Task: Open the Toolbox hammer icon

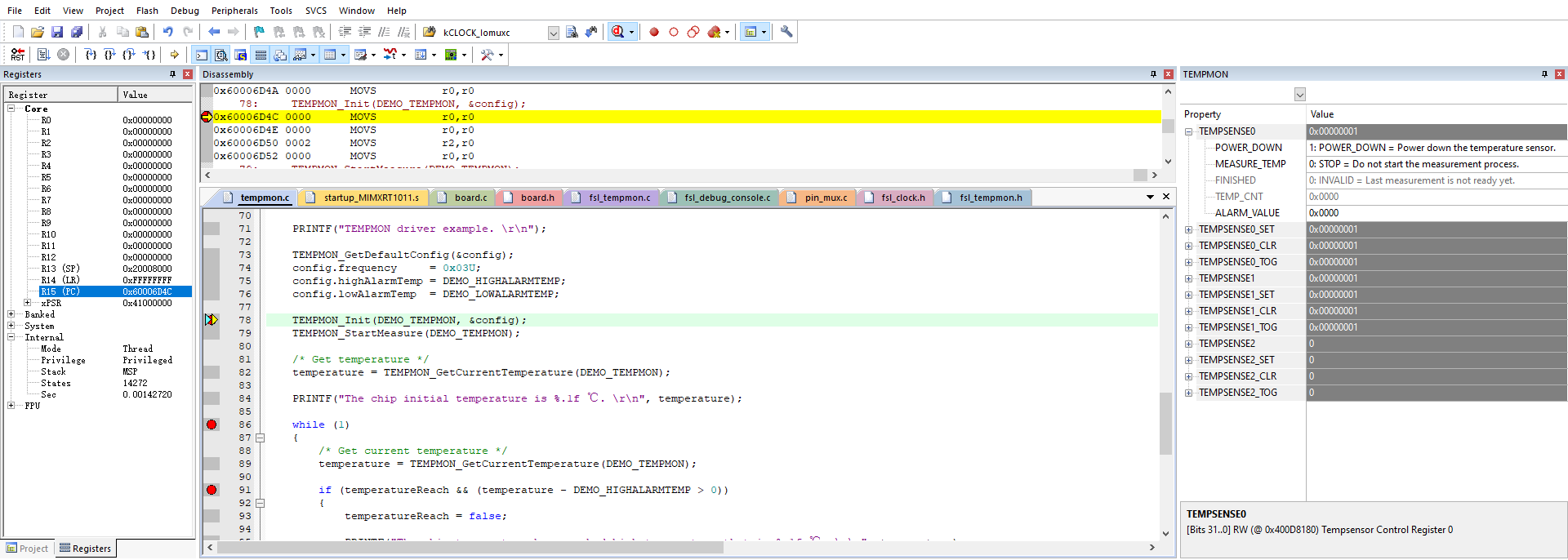Action: click(487, 55)
